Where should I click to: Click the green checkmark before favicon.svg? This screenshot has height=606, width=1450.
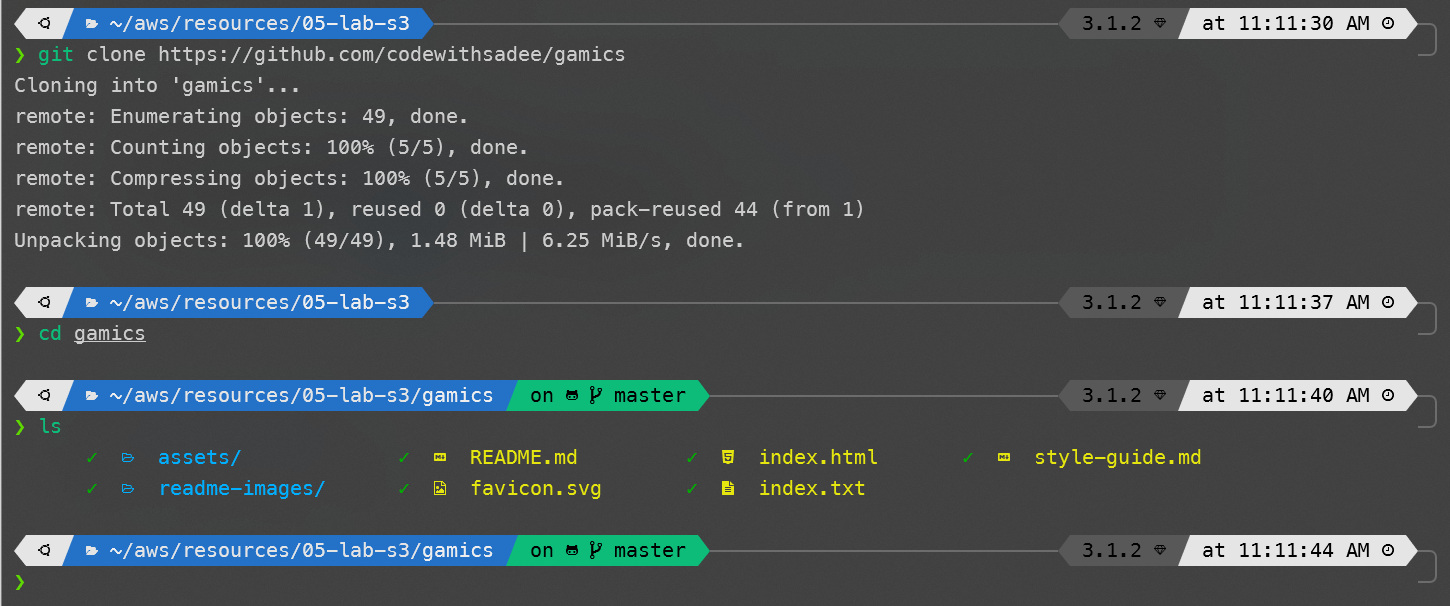[x=404, y=489]
